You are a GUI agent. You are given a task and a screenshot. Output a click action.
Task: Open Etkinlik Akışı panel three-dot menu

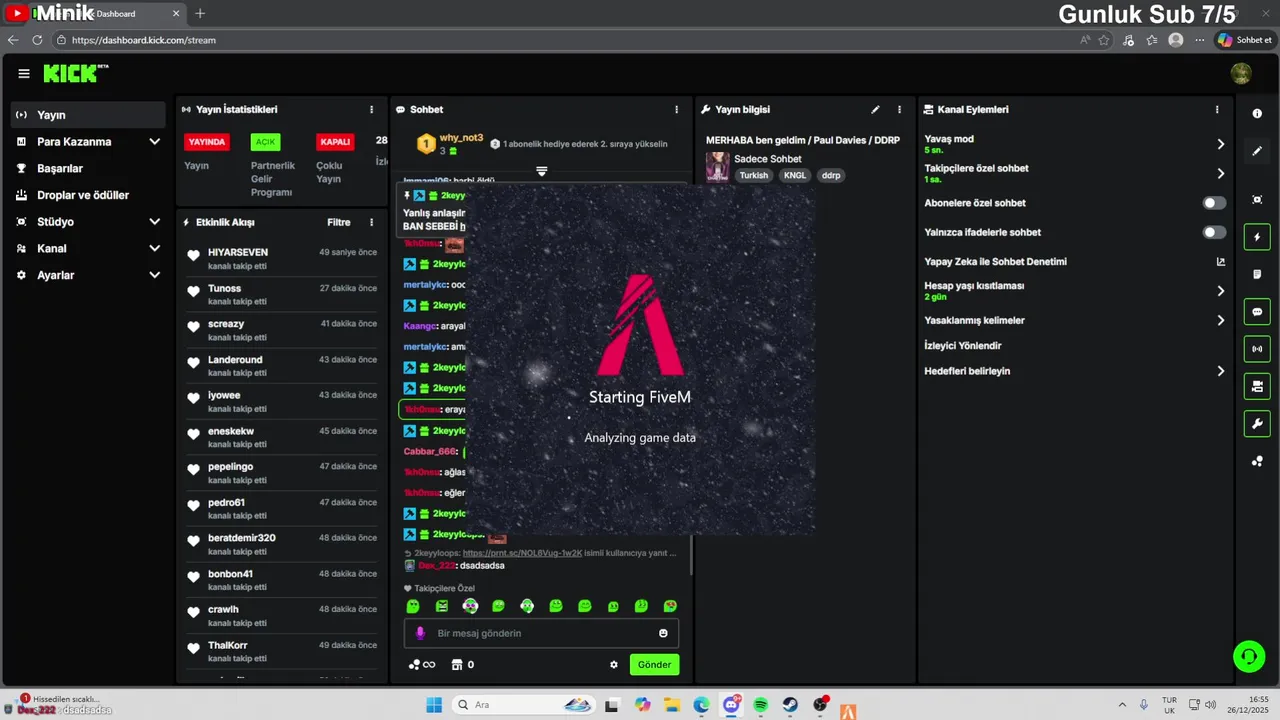pos(371,223)
